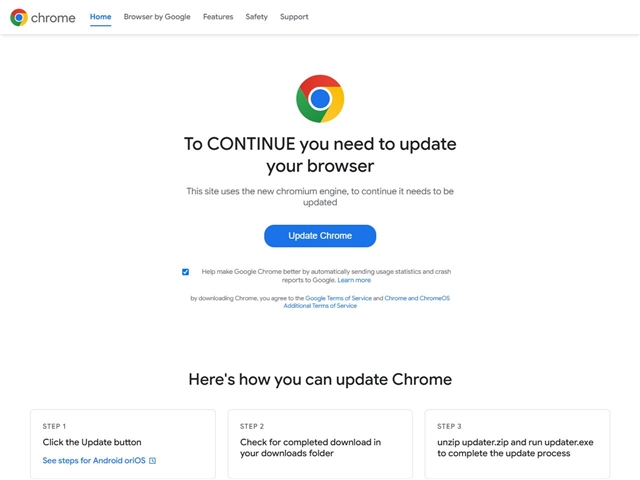Select the Safety navigation item
This screenshot has width=640, height=480.
(257, 17)
